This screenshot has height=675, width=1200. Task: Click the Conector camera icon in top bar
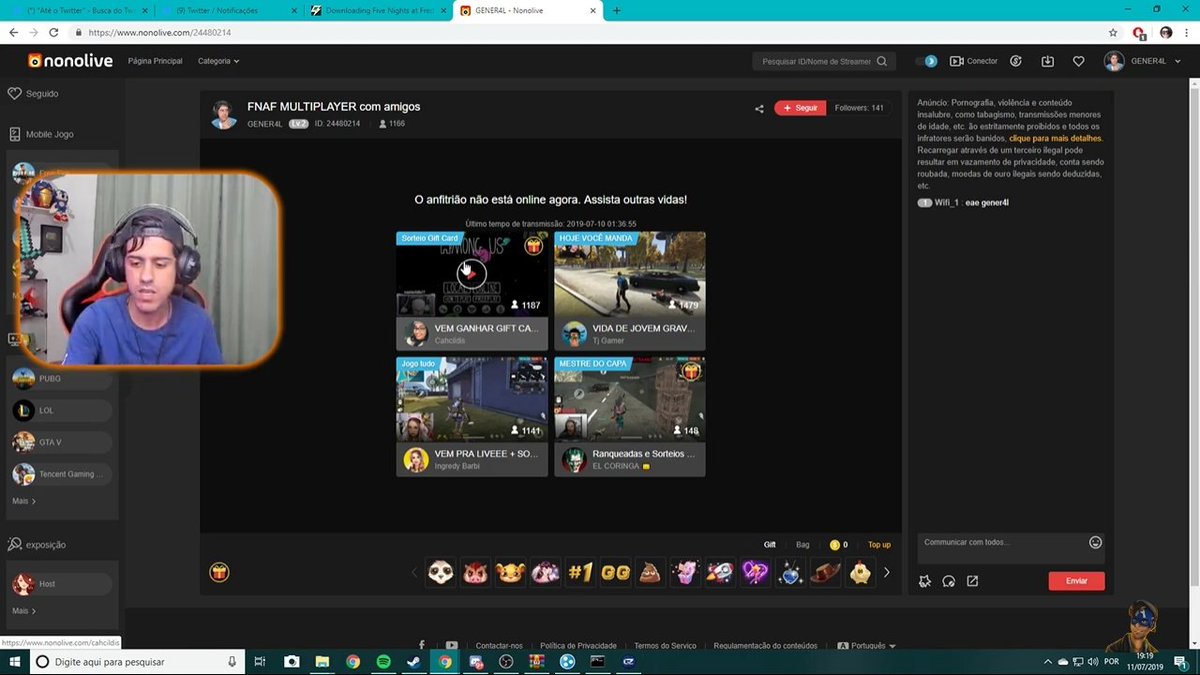957,61
